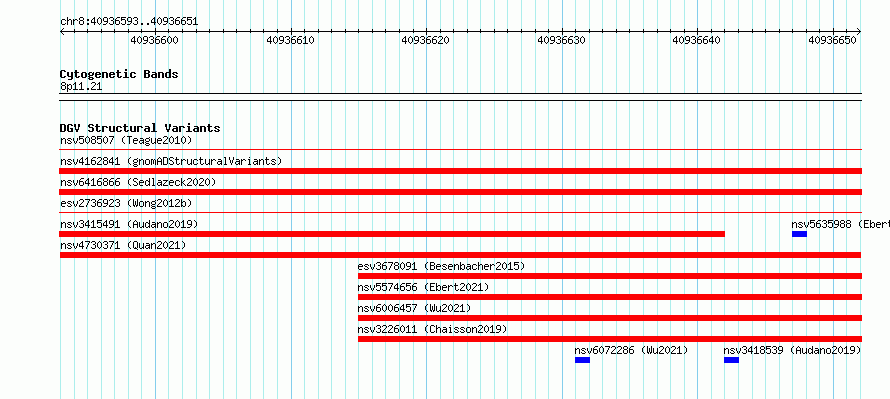Click the 40936650 ruler position
Viewport: 890px width, 399px height.
(x=833, y=40)
